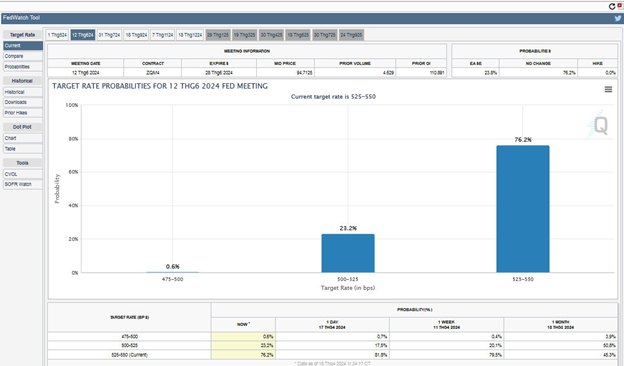Open the 24 Thg925 meeting tab
This screenshot has width=624, height=366.
coord(351,35)
